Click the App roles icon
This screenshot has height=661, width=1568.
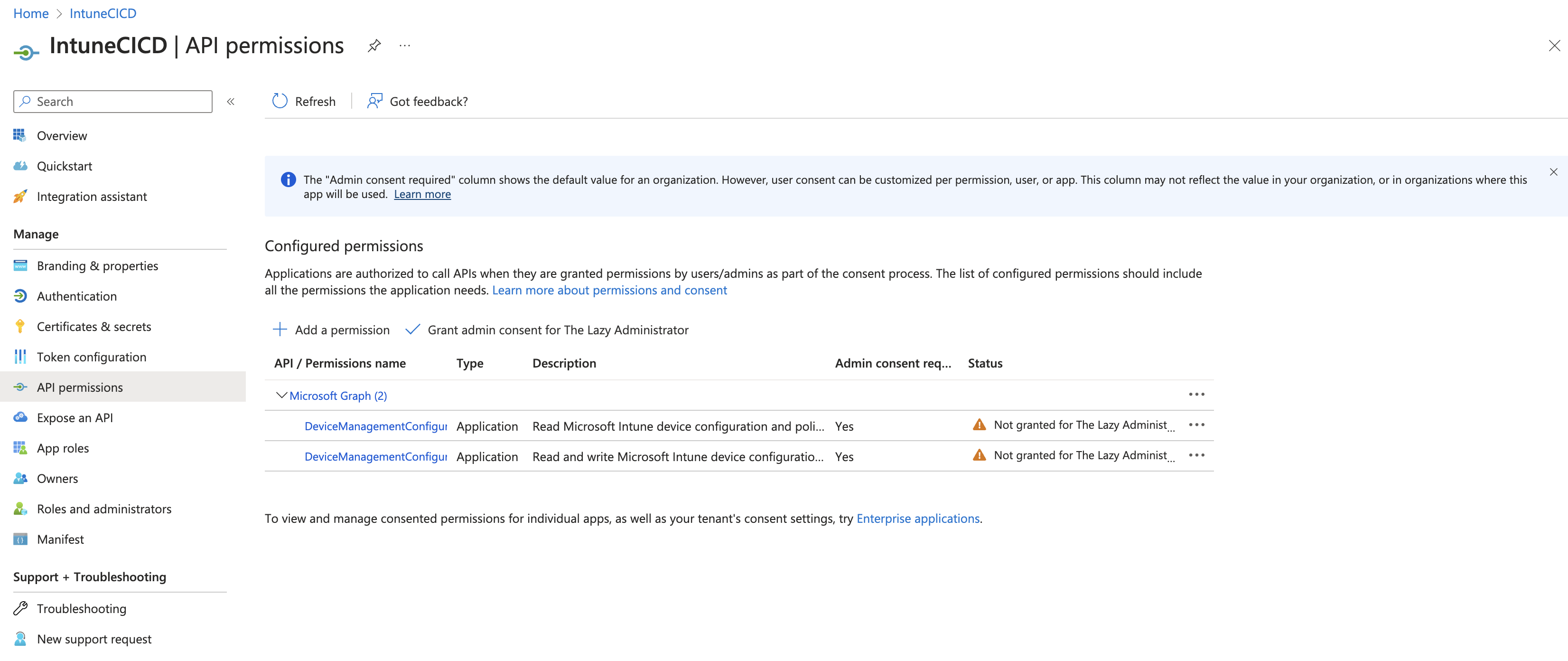pos(20,448)
